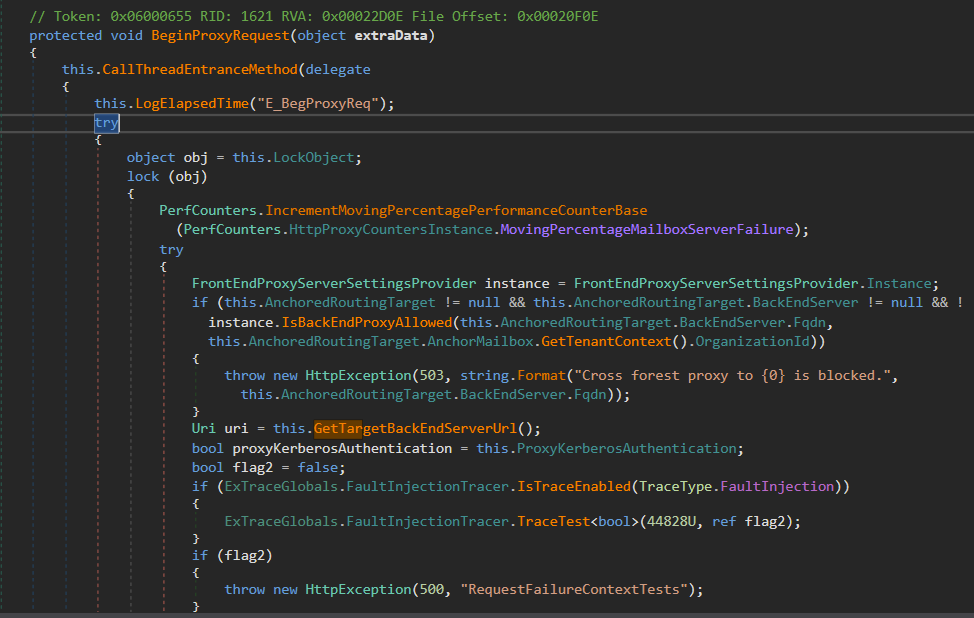
Task: Click HttpProxyCountersInstance field reference
Action: [x=391, y=230]
